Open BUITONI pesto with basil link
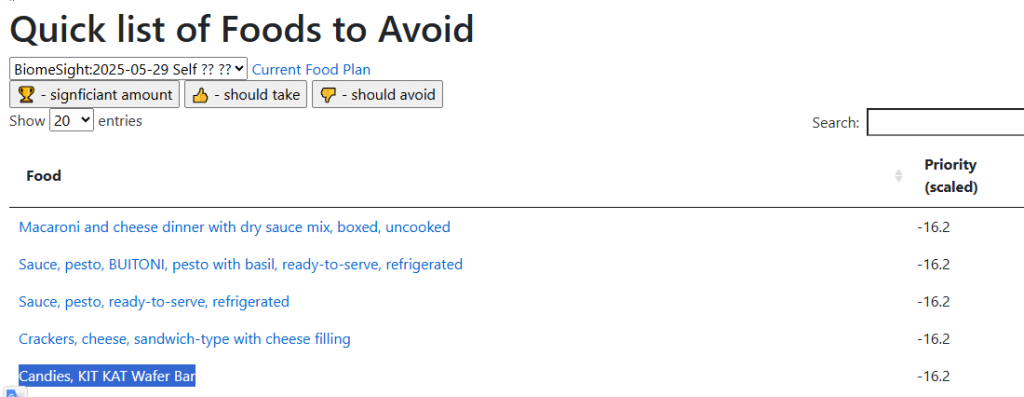Image resolution: width=1024 pixels, height=397 pixels. coord(241,264)
